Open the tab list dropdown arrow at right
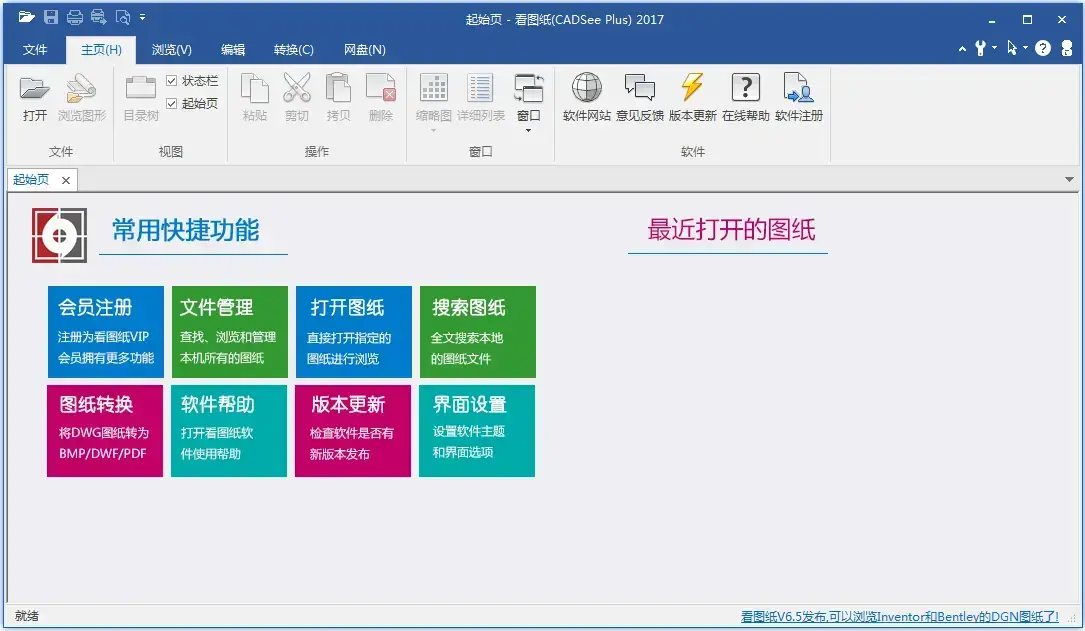This screenshot has width=1085, height=631. coord(1069,179)
